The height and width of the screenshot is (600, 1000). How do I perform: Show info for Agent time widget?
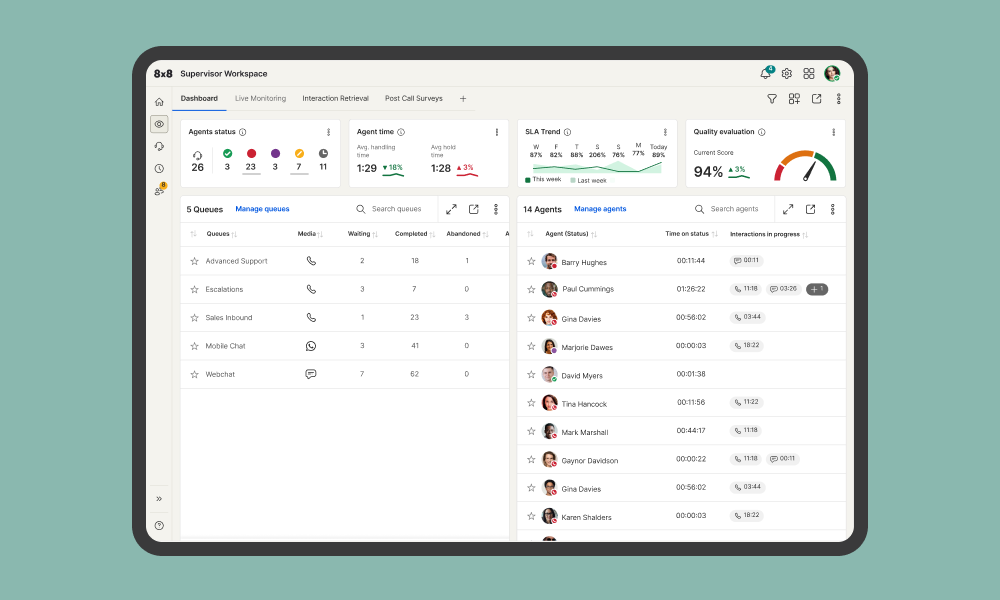401,132
